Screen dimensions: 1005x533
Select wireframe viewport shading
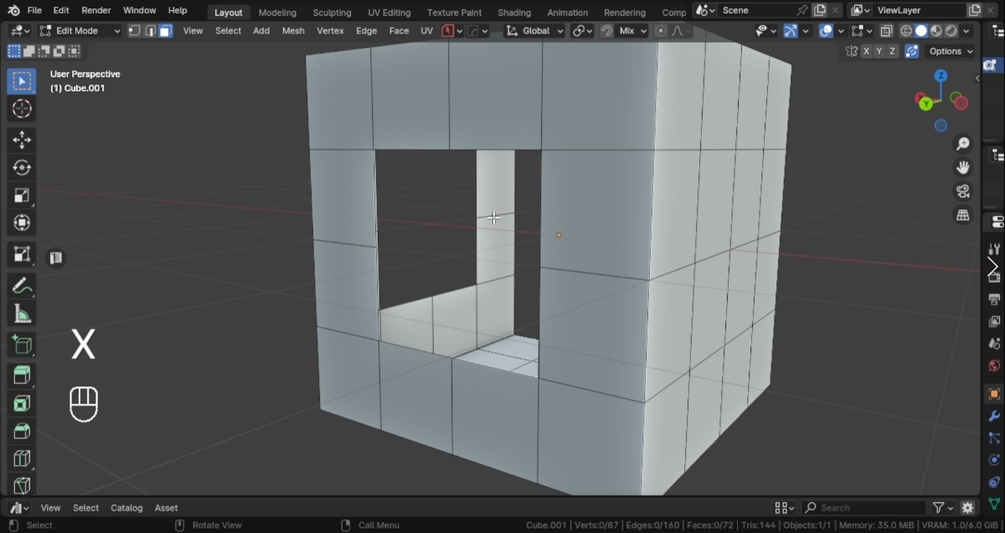tap(906, 31)
